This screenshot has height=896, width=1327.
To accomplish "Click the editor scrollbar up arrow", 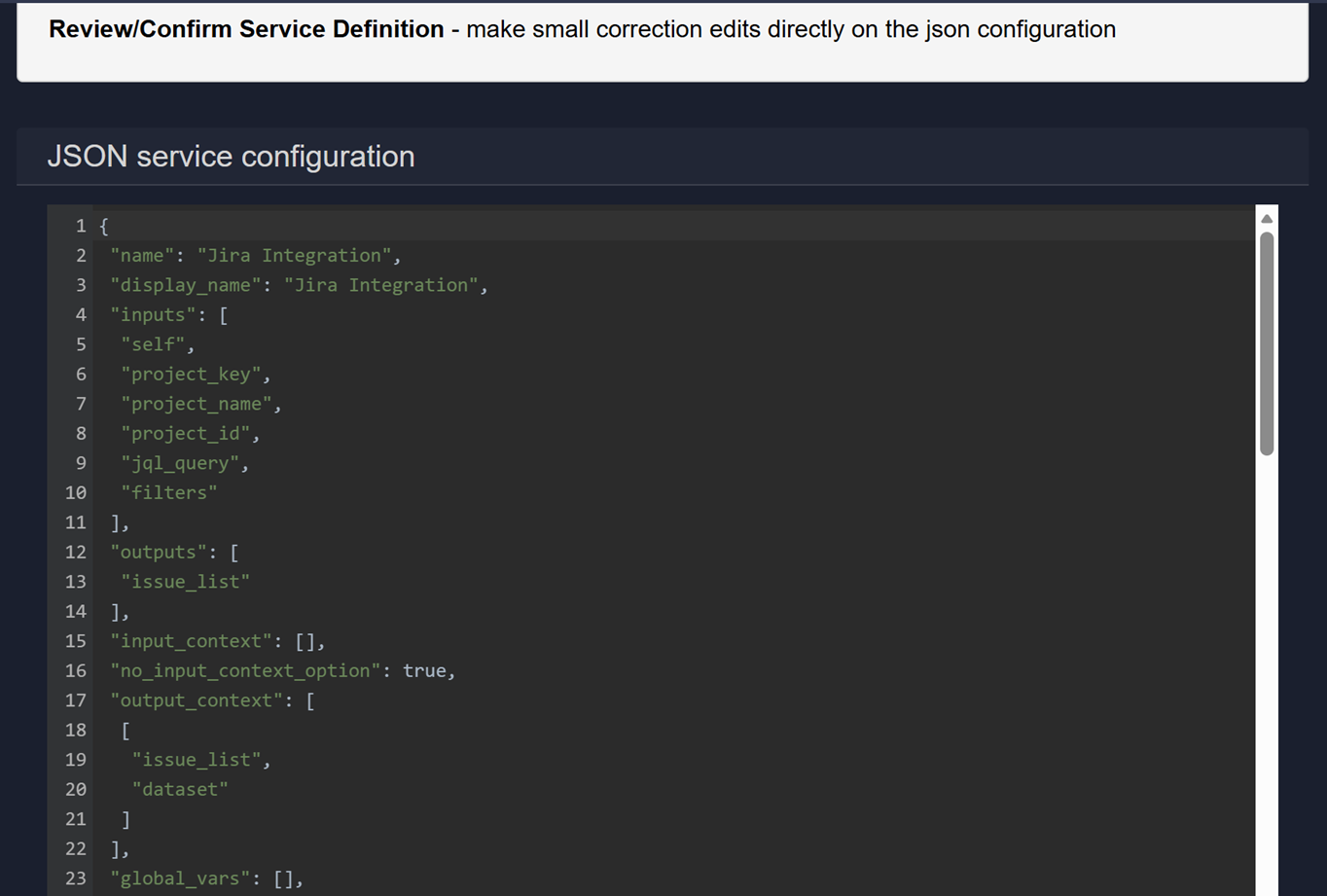I will pos(1267,219).
